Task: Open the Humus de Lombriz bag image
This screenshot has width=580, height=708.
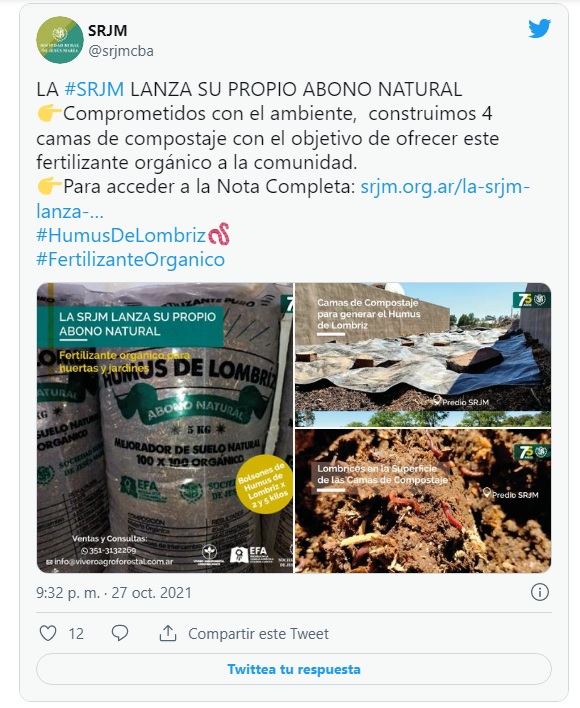Action: pyautogui.click(x=165, y=428)
